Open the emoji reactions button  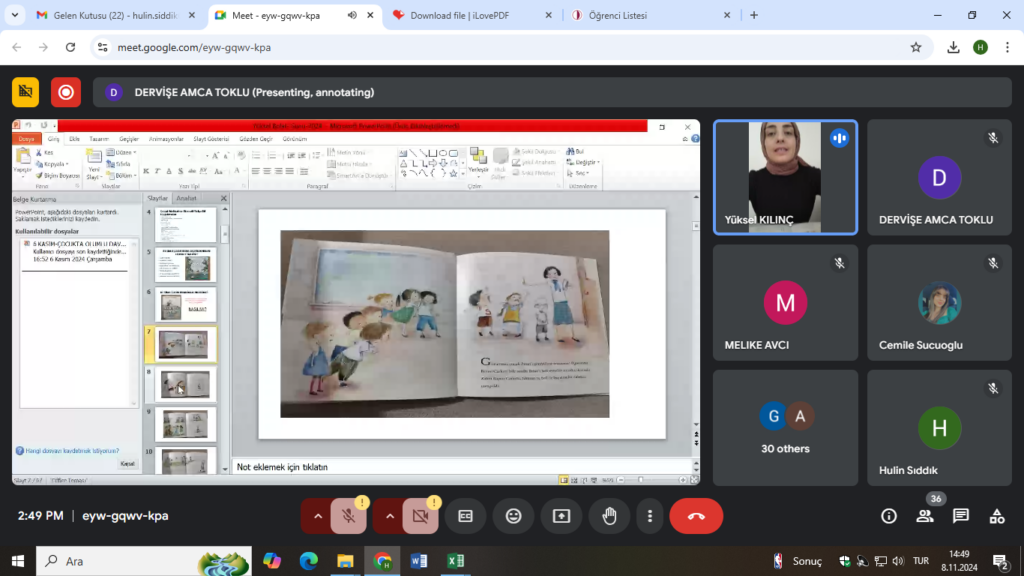pos(514,516)
